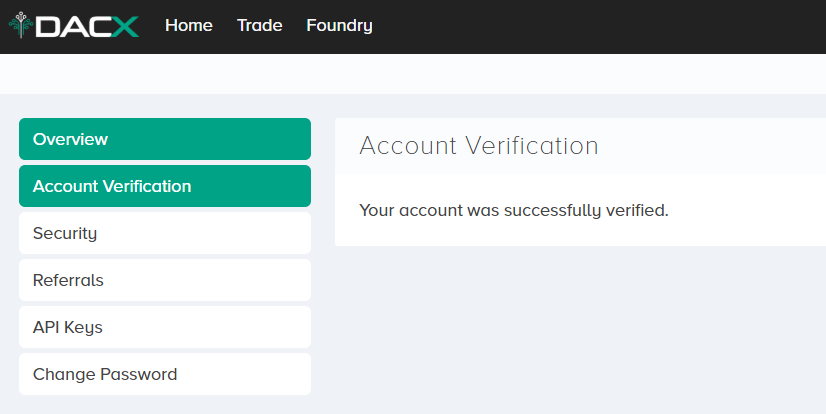This screenshot has height=414, width=826.
Task: Go to the Trade page
Action: [x=260, y=25]
